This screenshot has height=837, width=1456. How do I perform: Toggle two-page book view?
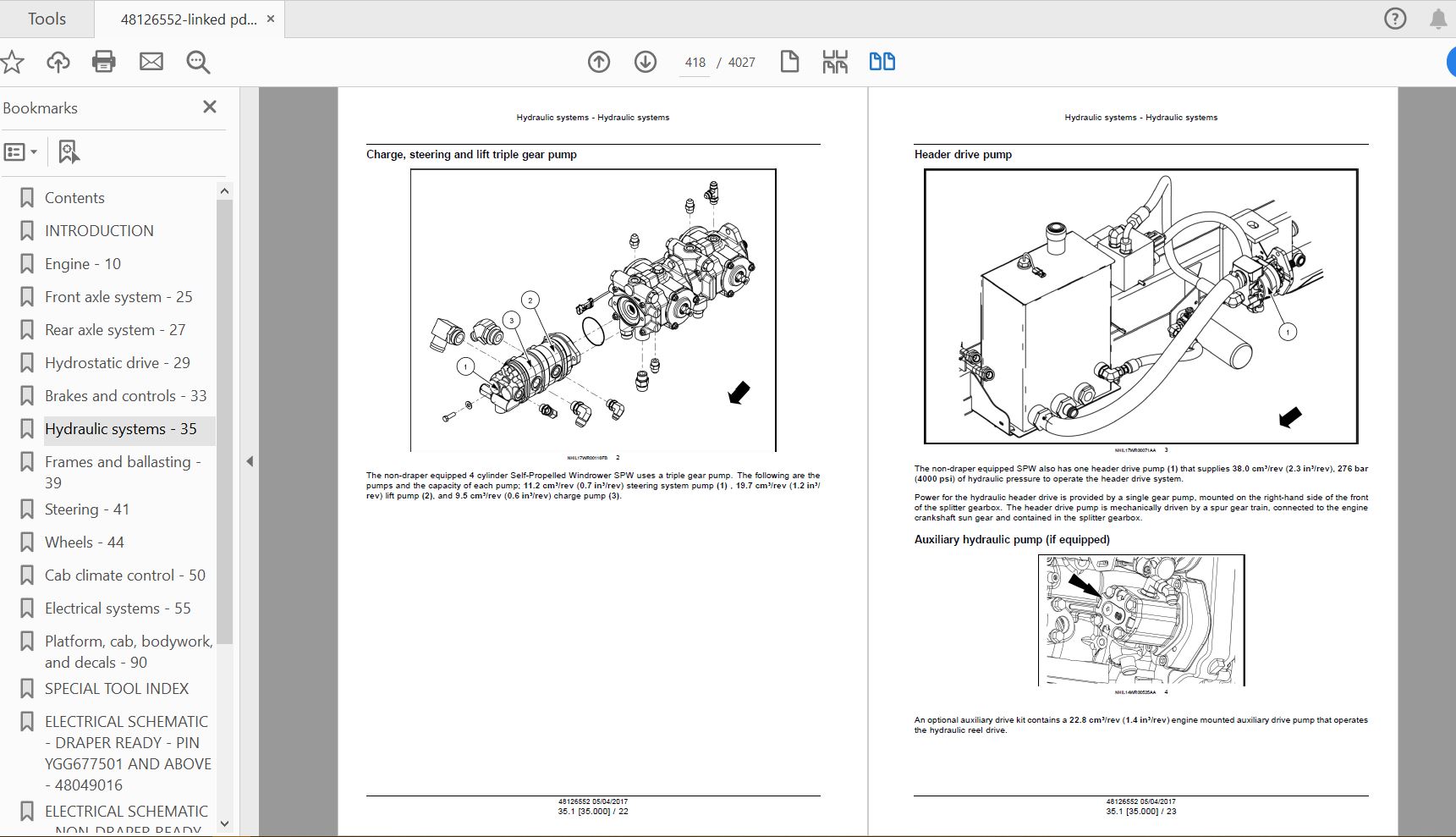(x=882, y=62)
